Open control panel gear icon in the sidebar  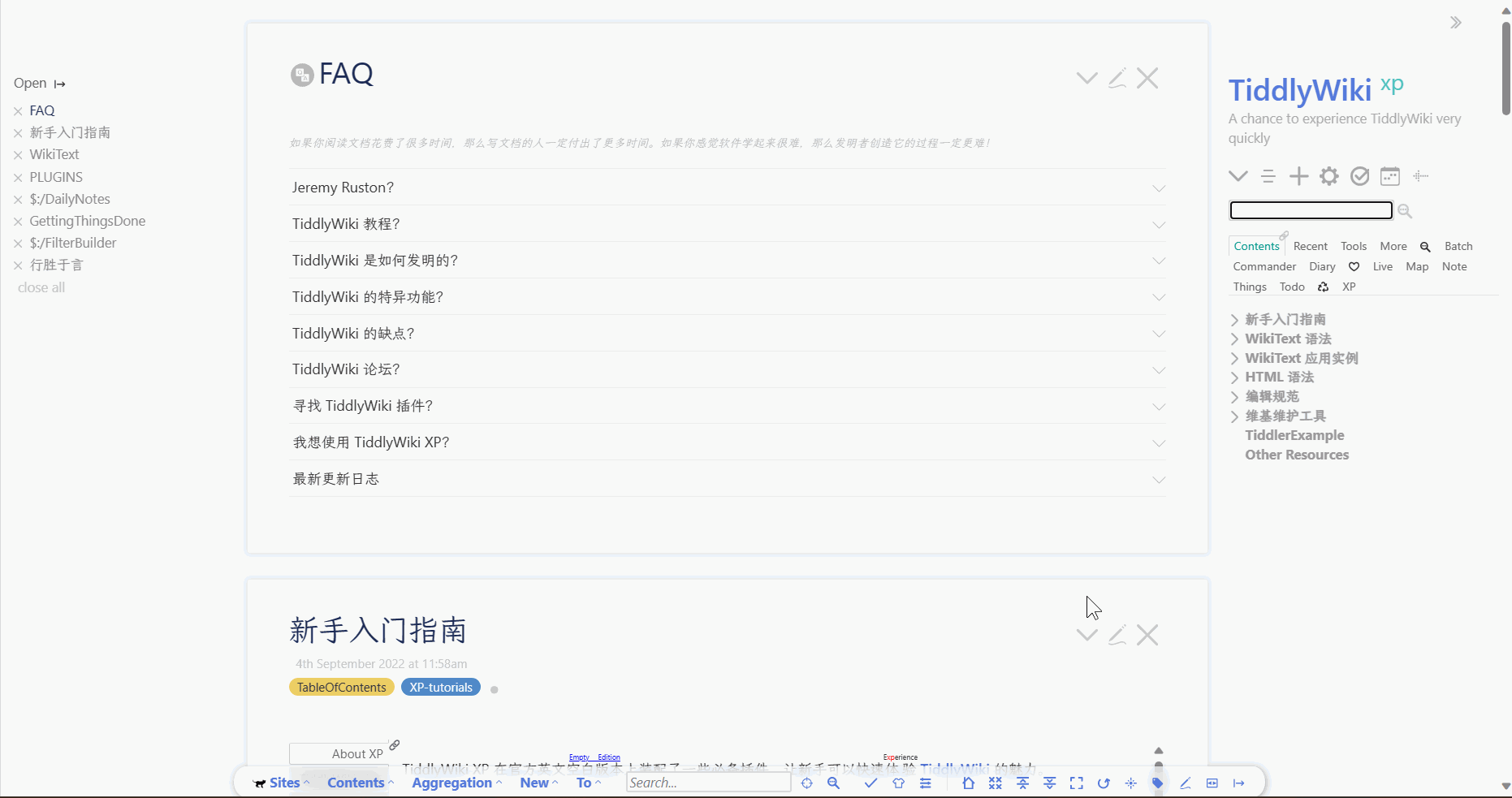[1329, 176]
